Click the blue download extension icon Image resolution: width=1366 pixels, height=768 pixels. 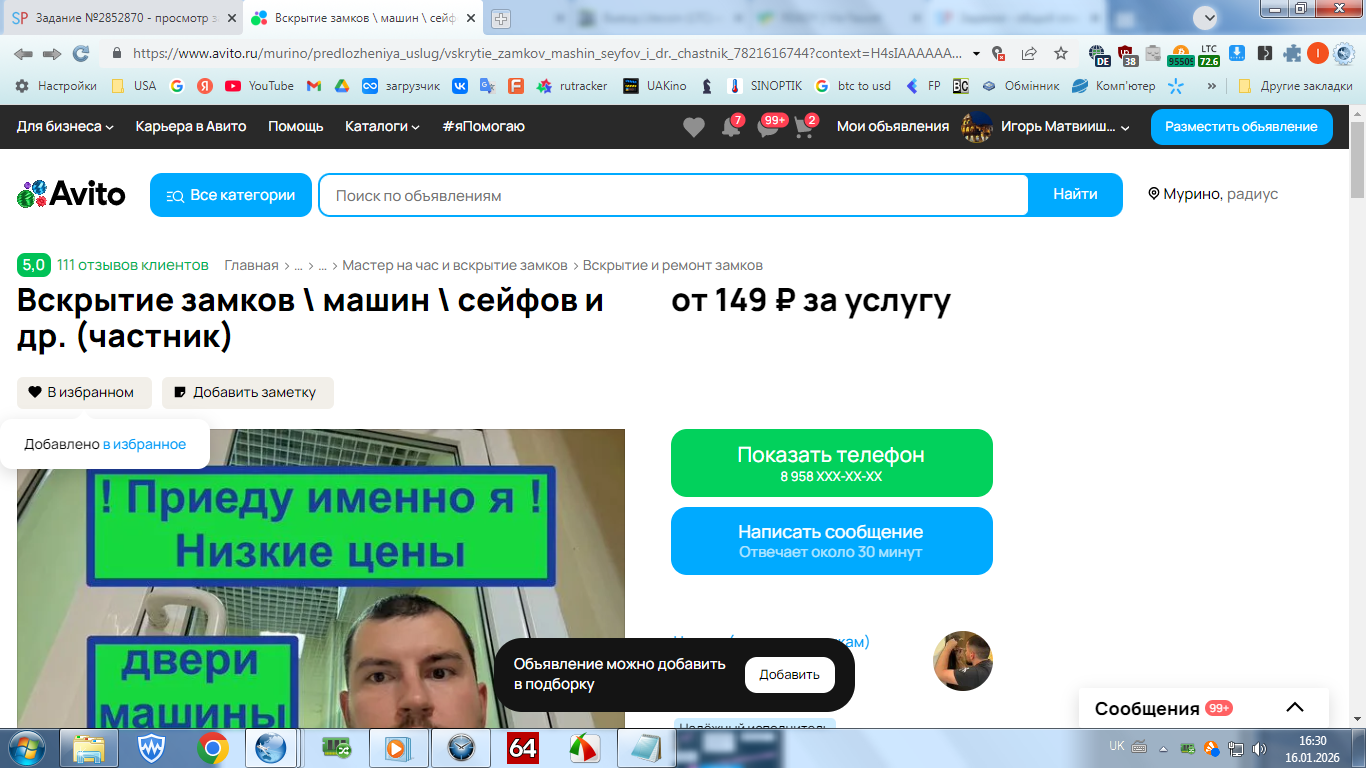point(1237,53)
